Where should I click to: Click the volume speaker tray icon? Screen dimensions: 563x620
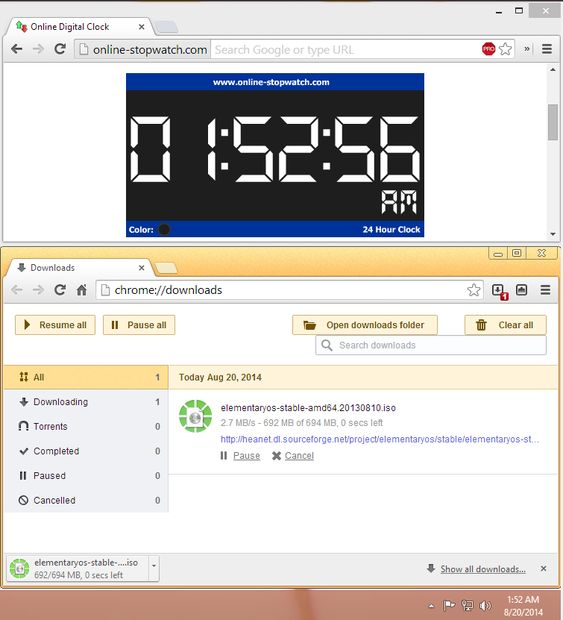(x=485, y=605)
